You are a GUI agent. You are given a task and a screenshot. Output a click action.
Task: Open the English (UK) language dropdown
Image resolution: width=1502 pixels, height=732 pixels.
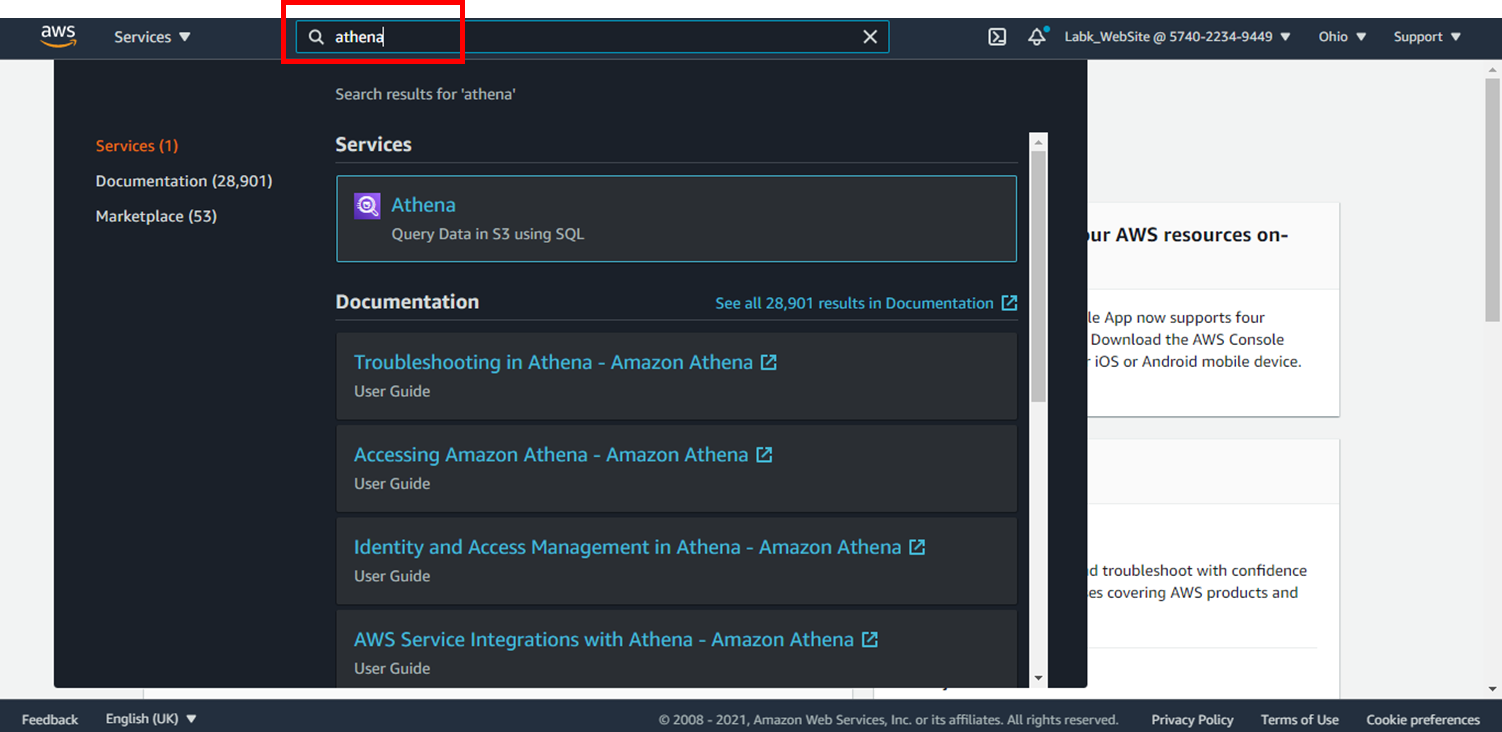tap(151, 719)
